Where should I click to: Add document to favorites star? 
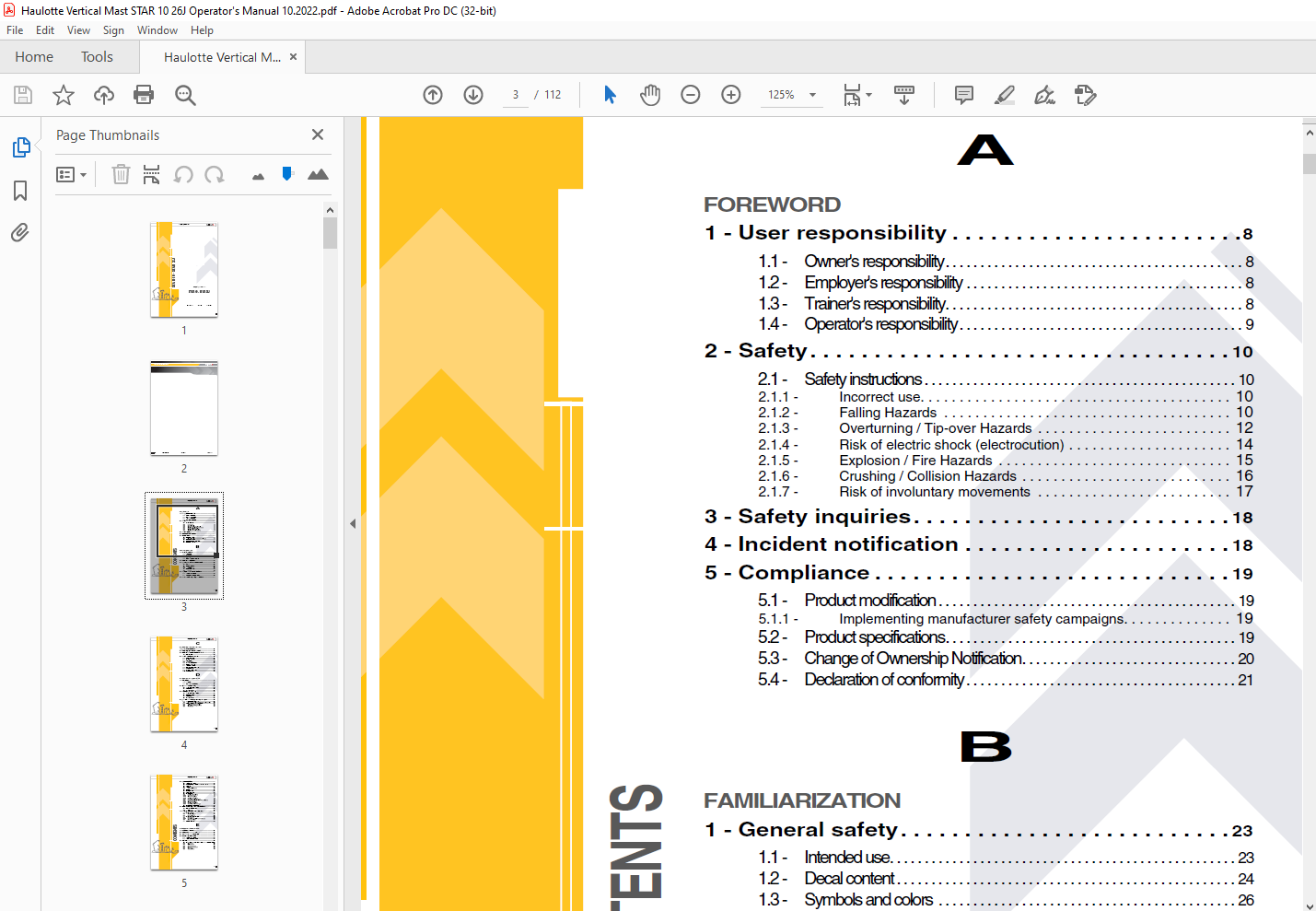pyautogui.click(x=64, y=95)
